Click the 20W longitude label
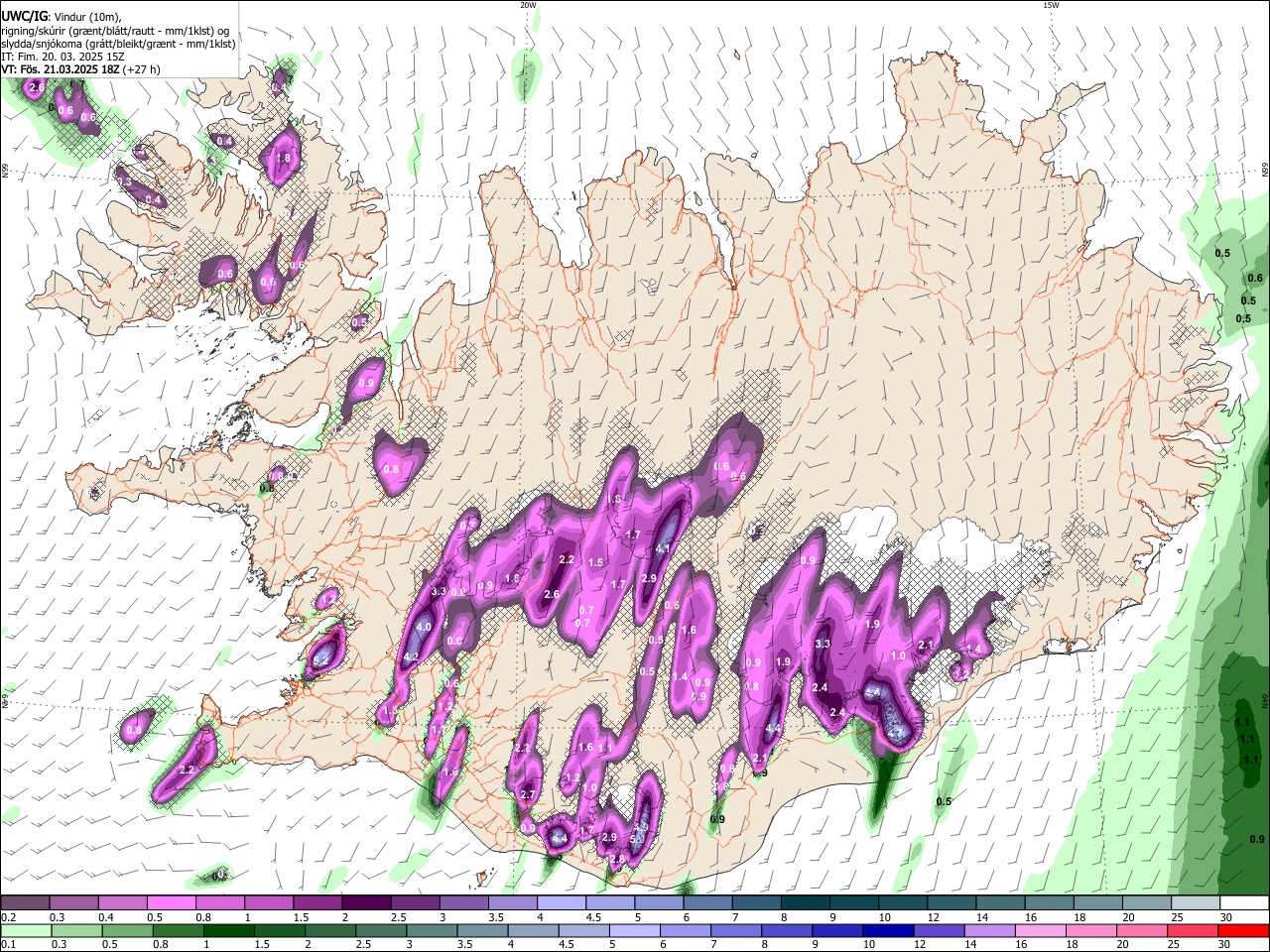The height and width of the screenshot is (952, 1270). (528, 5)
